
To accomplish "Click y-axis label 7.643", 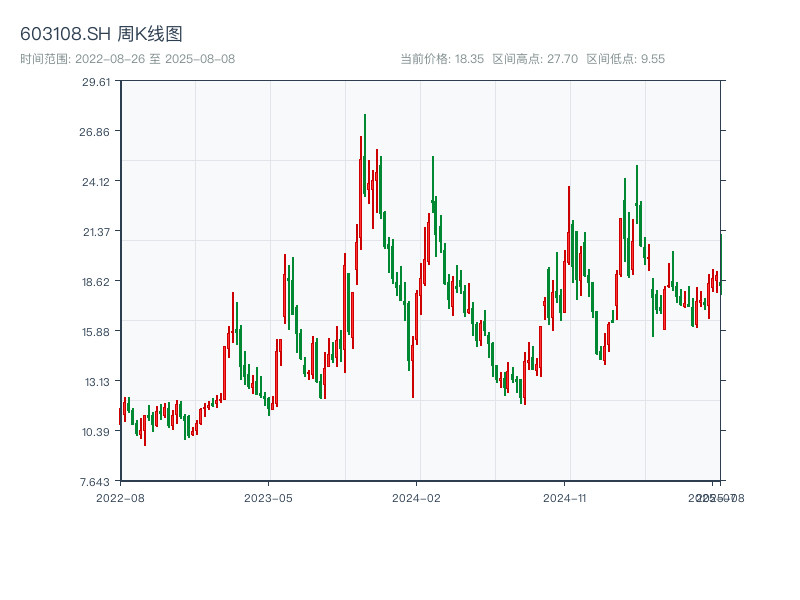I will 95,482.
